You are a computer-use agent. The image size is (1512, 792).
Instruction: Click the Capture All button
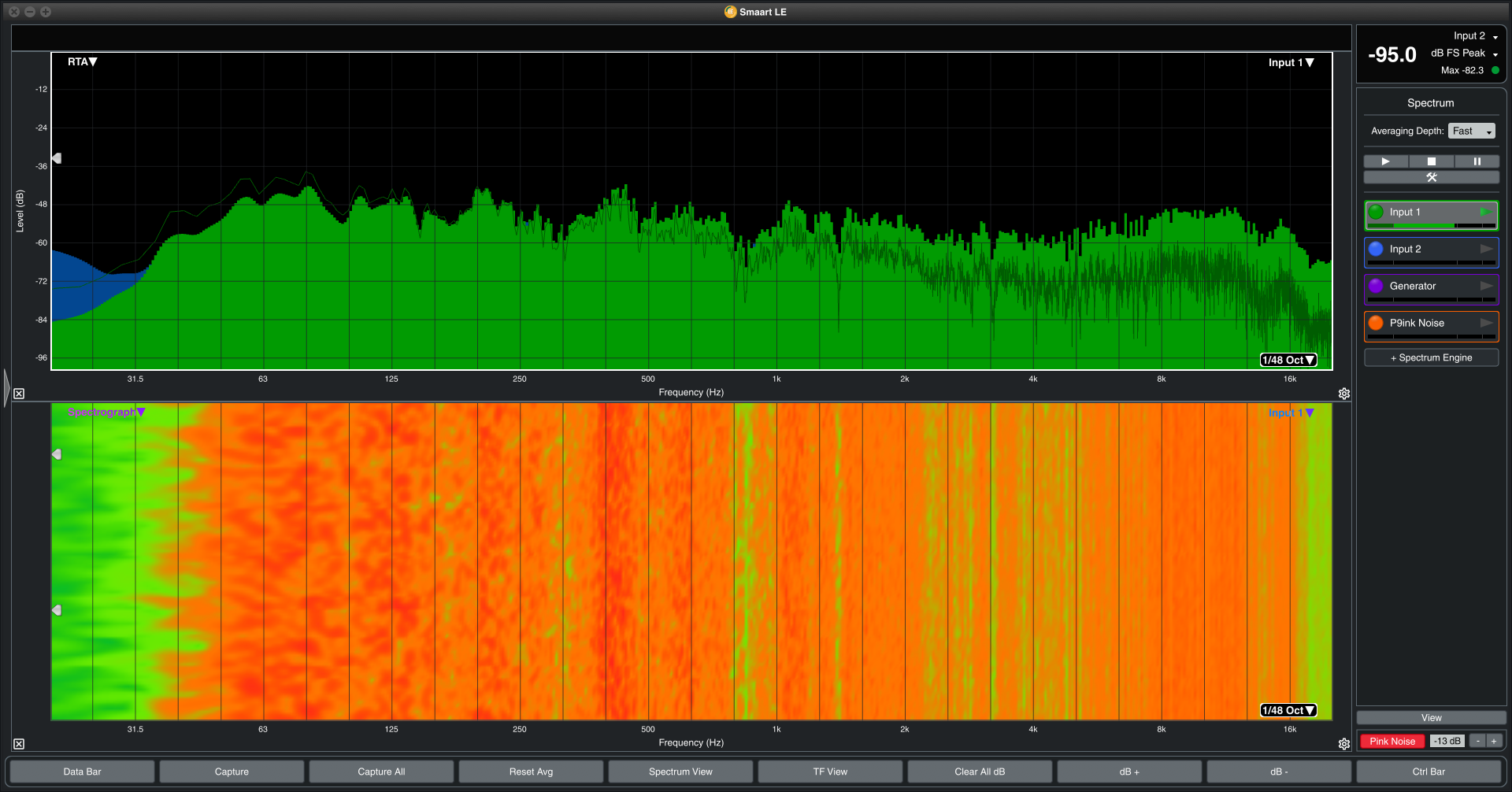[381, 772]
